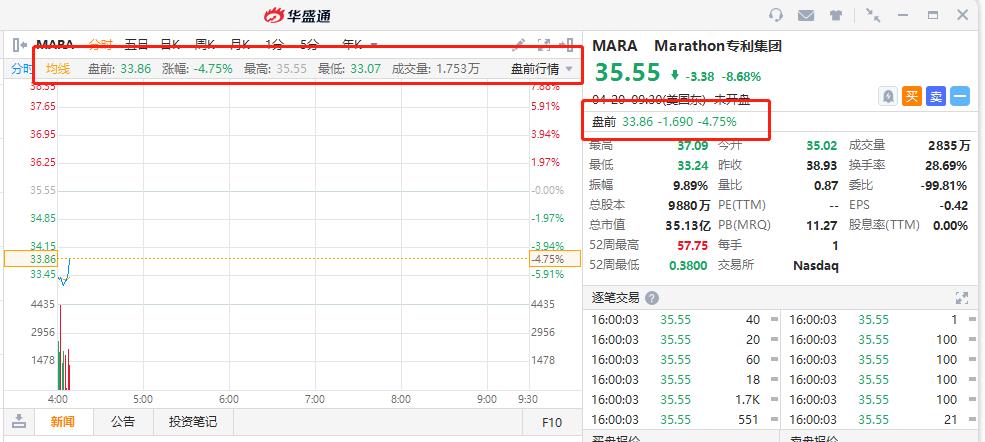Switch to compact window mode
This screenshot has width=985, height=442.
click(x=873, y=15)
